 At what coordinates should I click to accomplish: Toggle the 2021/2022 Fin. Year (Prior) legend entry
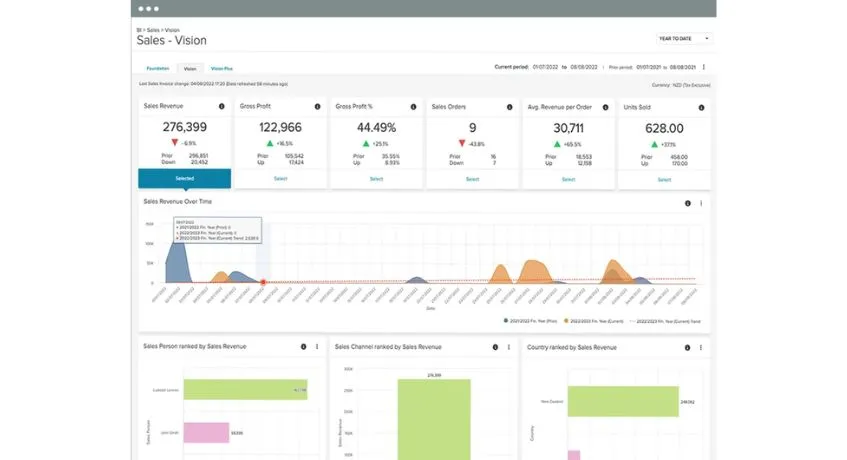(x=530, y=321)
